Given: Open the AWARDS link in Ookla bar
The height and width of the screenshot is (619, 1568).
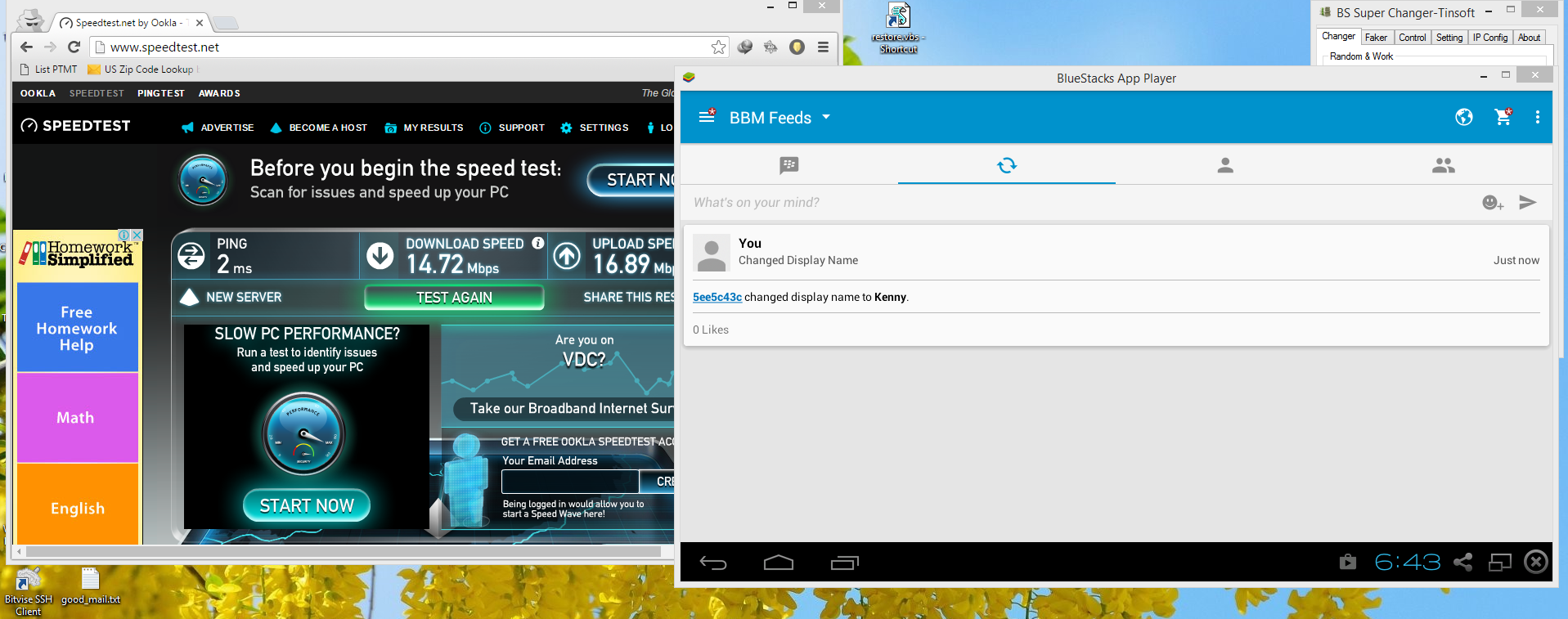Looking at the screenshot, I should pos(219,93).
